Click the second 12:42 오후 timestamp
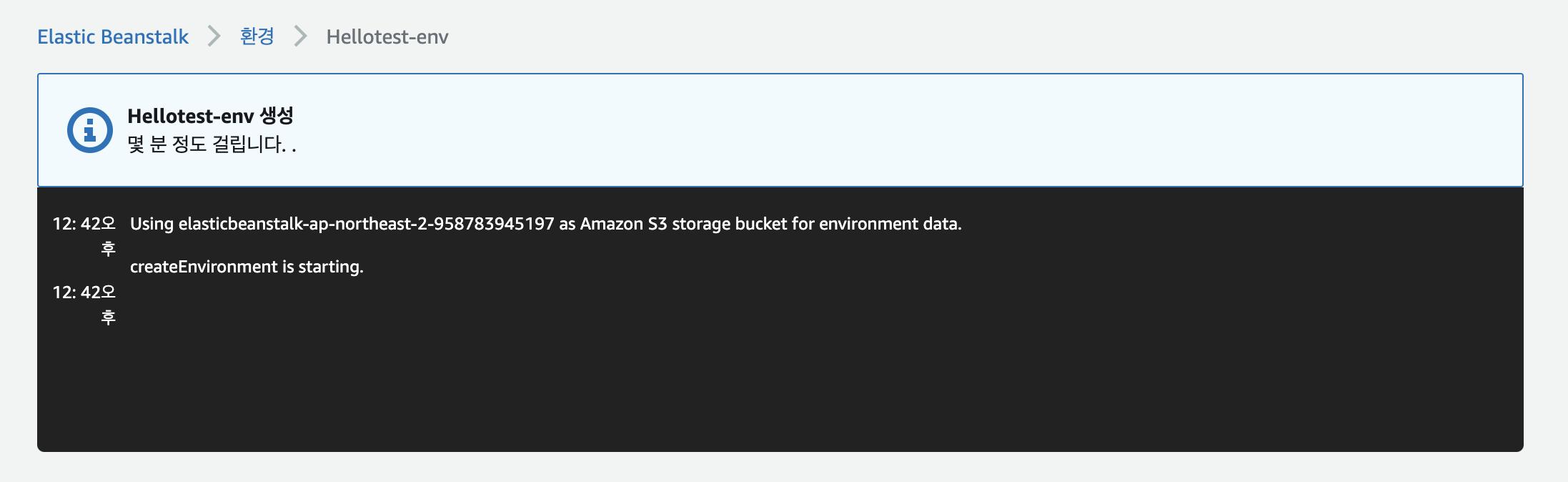The width and height of the screenshot is (1568, 482). (x=84, y=304)
